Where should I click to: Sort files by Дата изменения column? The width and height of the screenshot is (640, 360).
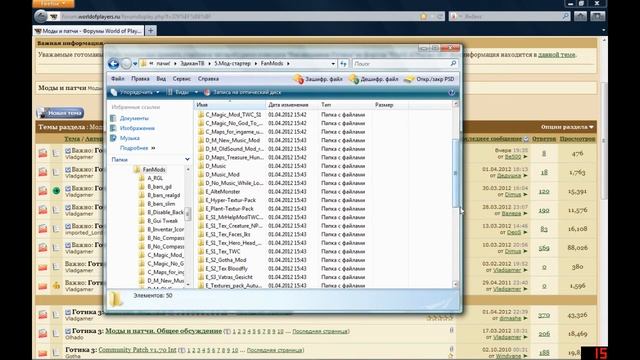click(292, 105)
